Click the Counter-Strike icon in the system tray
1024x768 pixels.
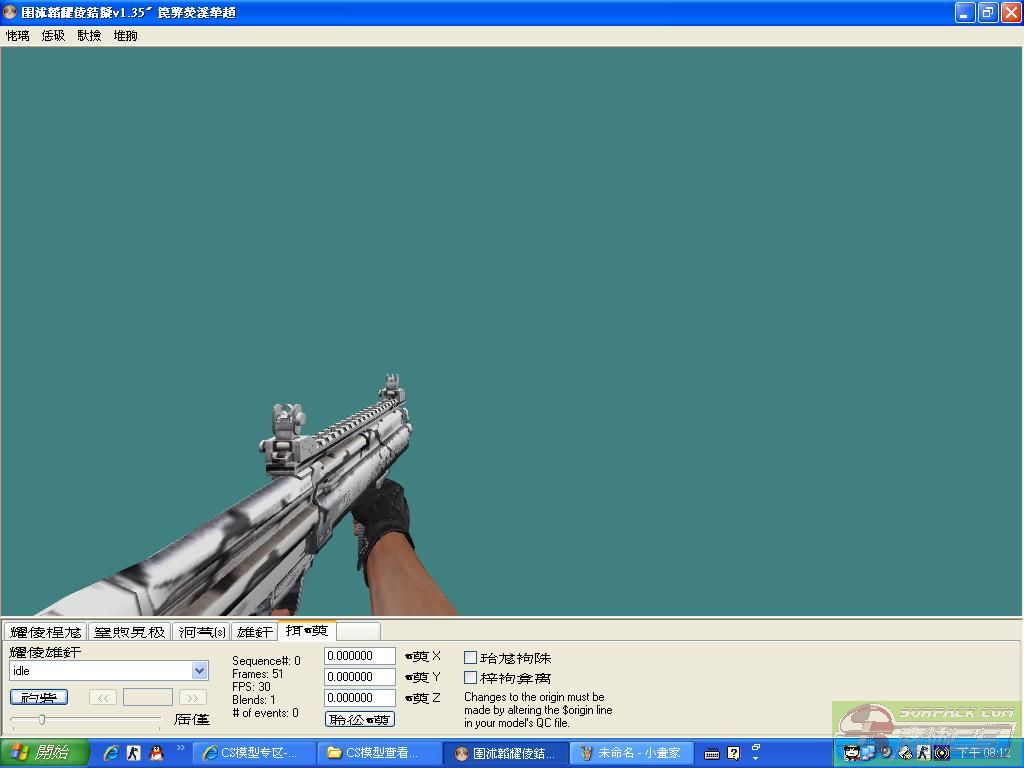(924, 752)
